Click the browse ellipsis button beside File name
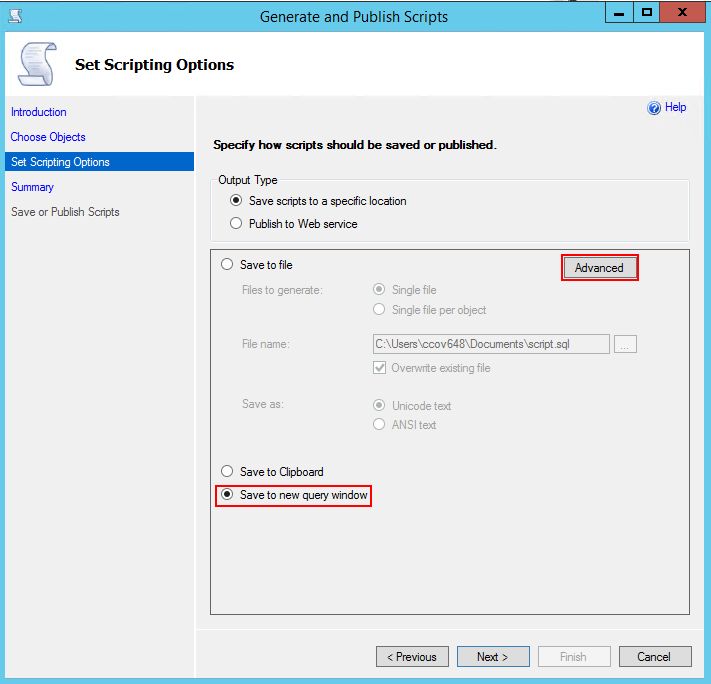Viewport: 711px width, 684px height. point(626,344)
